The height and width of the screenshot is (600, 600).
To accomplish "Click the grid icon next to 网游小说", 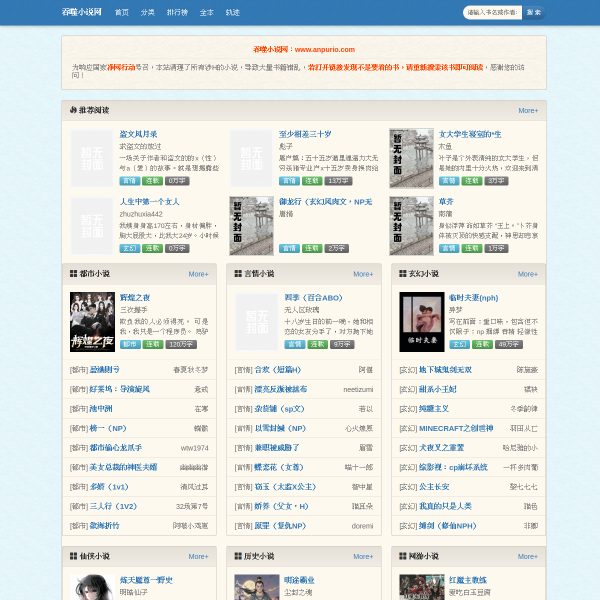I will pyautogui.click(x=403, y=556).
